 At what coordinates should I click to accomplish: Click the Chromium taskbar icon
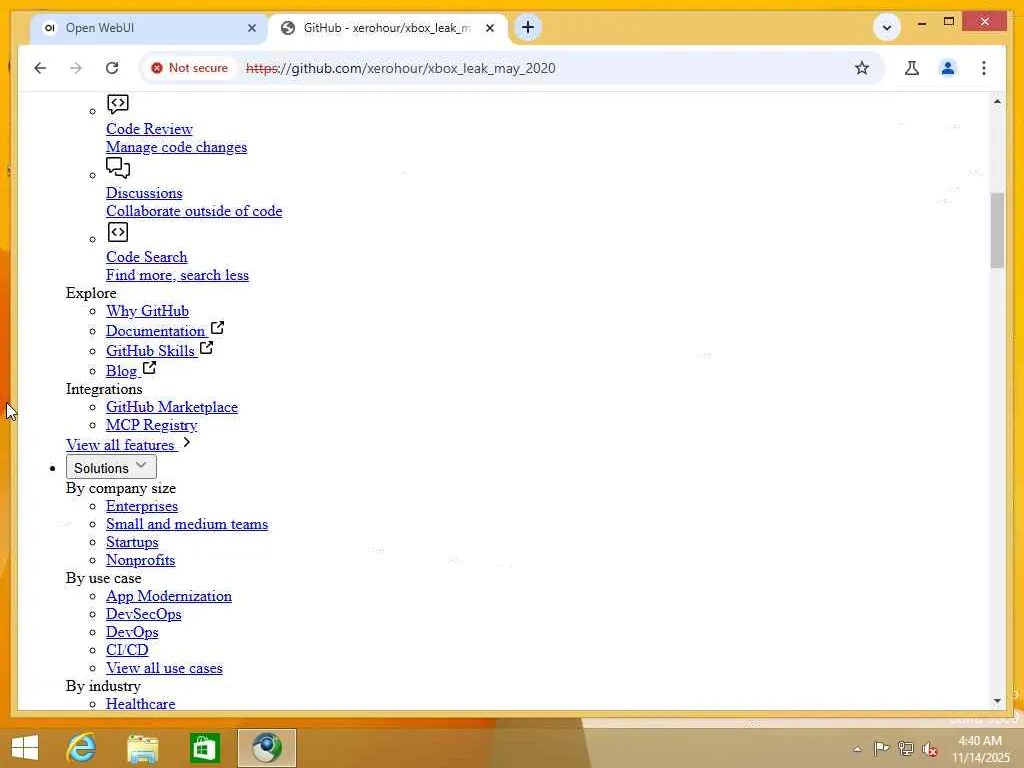click(x=266, y=748)
